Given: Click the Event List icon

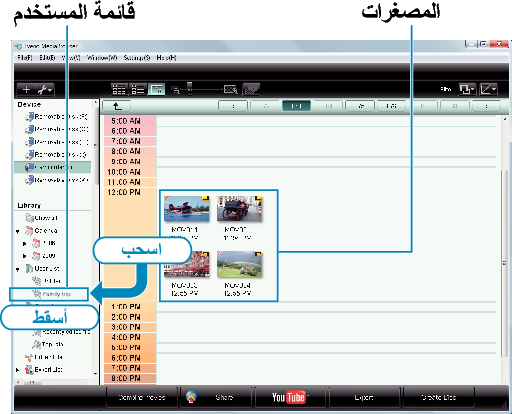Looking at the screenshot, I should pyautogui.click(x=29, y=369).
